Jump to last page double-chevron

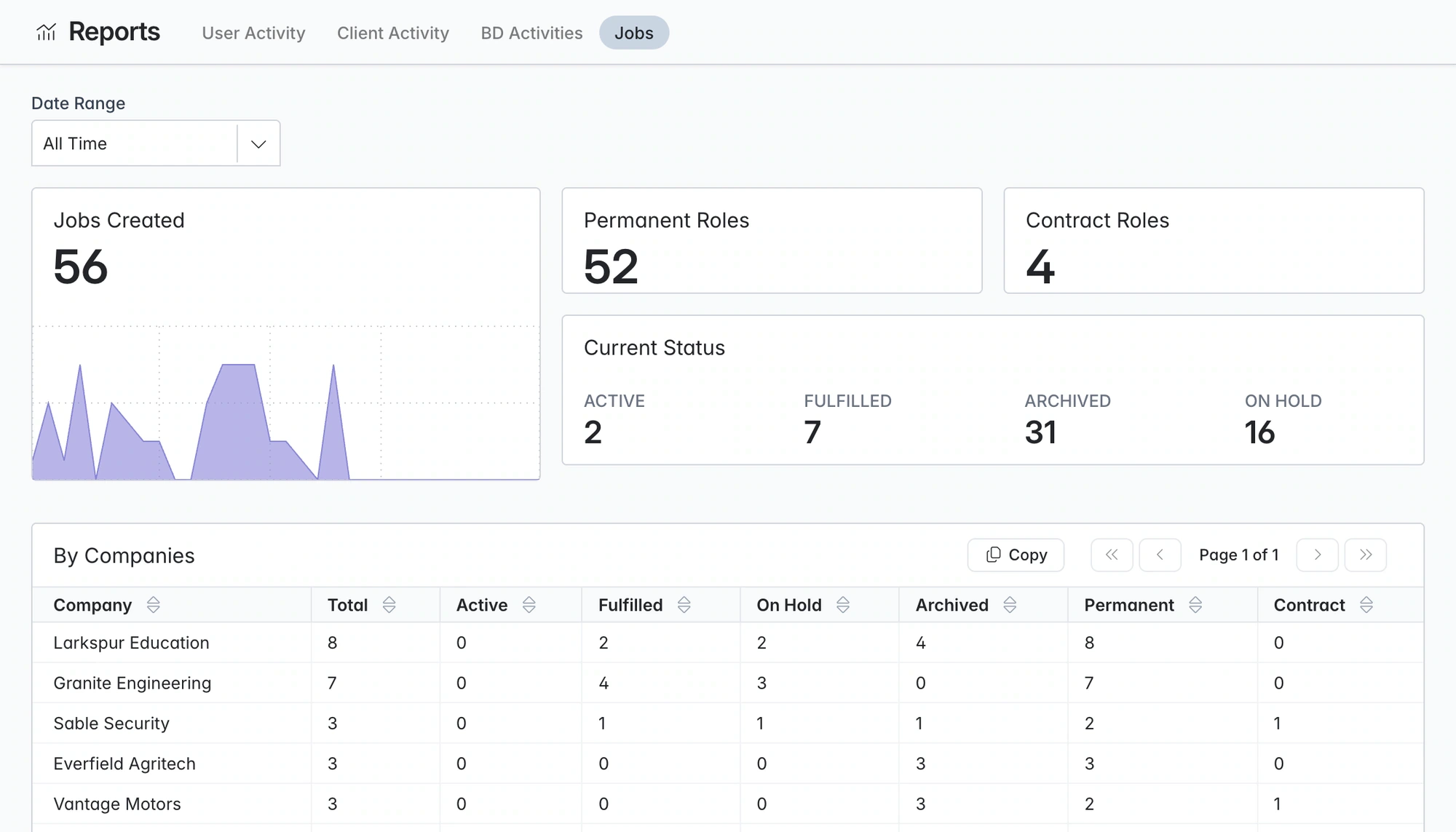tap(1366, 555)
